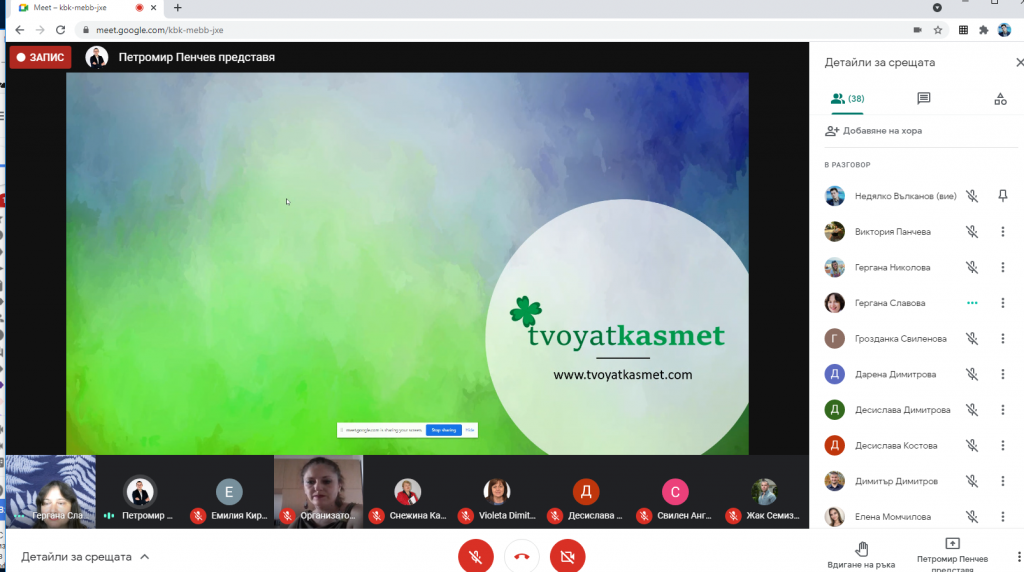Image resolution: width=1024 pixels, height=572 pixels.
Task: Open more options for Десислава Костова
Action: pos(1002,445)
